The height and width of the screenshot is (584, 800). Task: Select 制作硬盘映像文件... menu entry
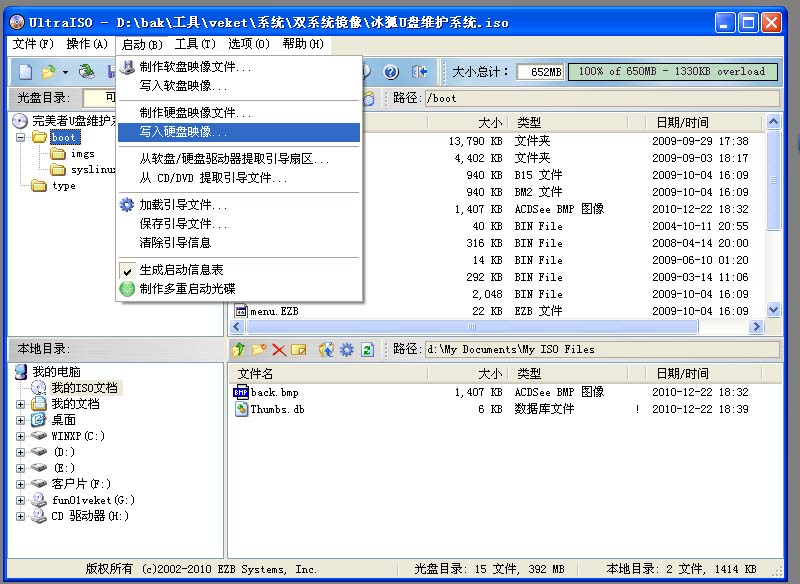[x=239, y=113]
